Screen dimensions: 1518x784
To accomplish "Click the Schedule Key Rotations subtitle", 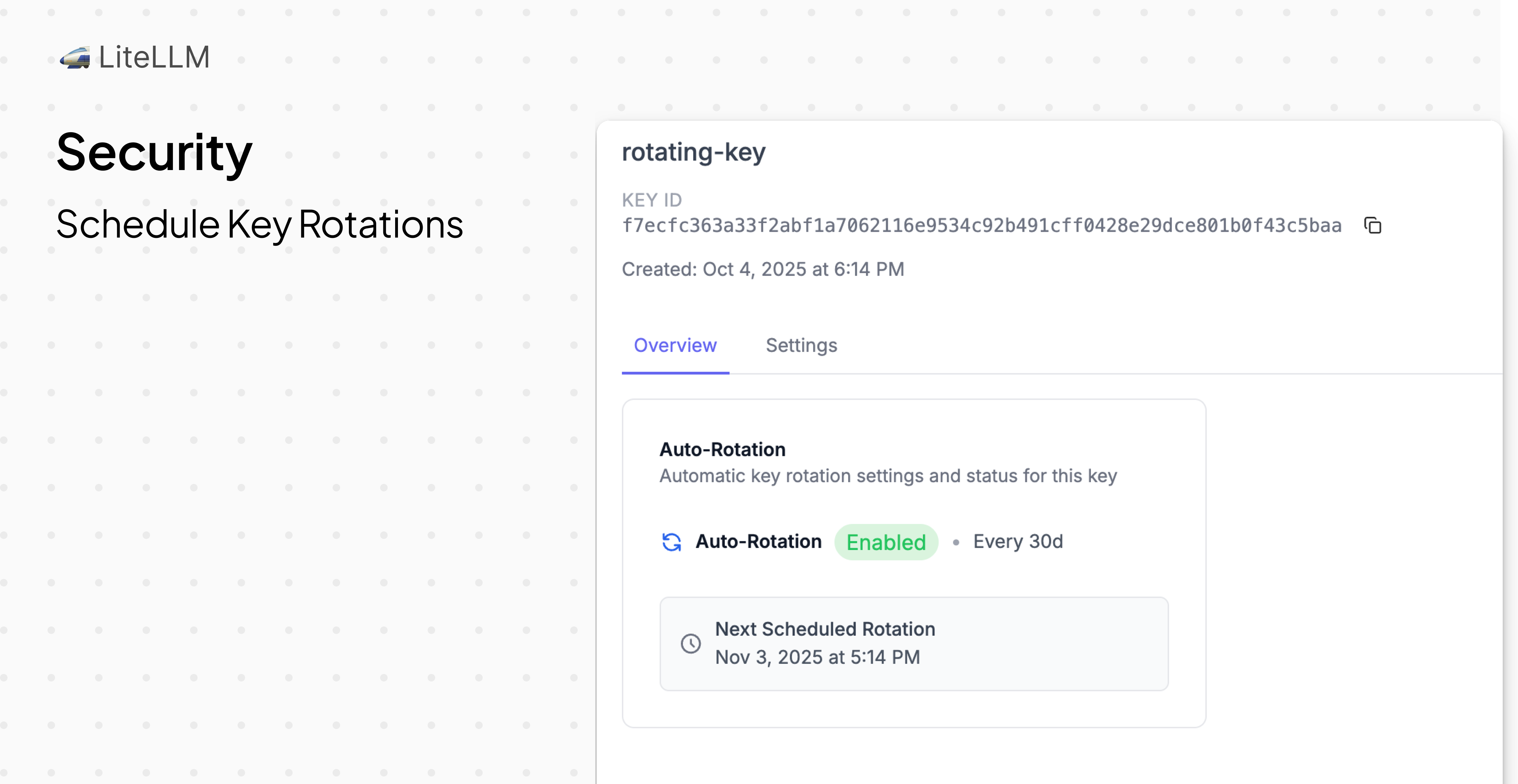I will [260, 224].
